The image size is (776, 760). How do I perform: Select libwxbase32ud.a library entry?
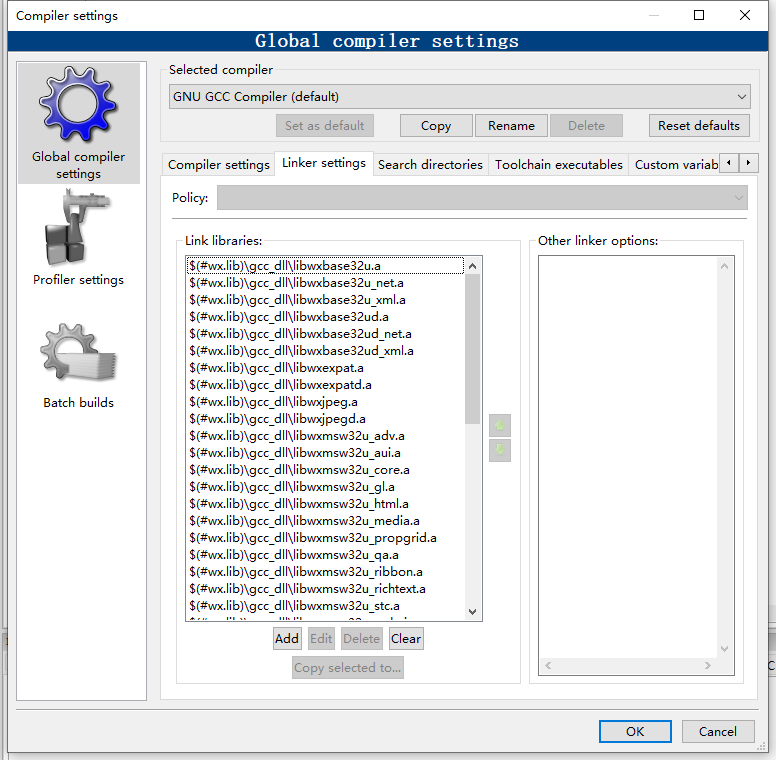tap(325, 317)
